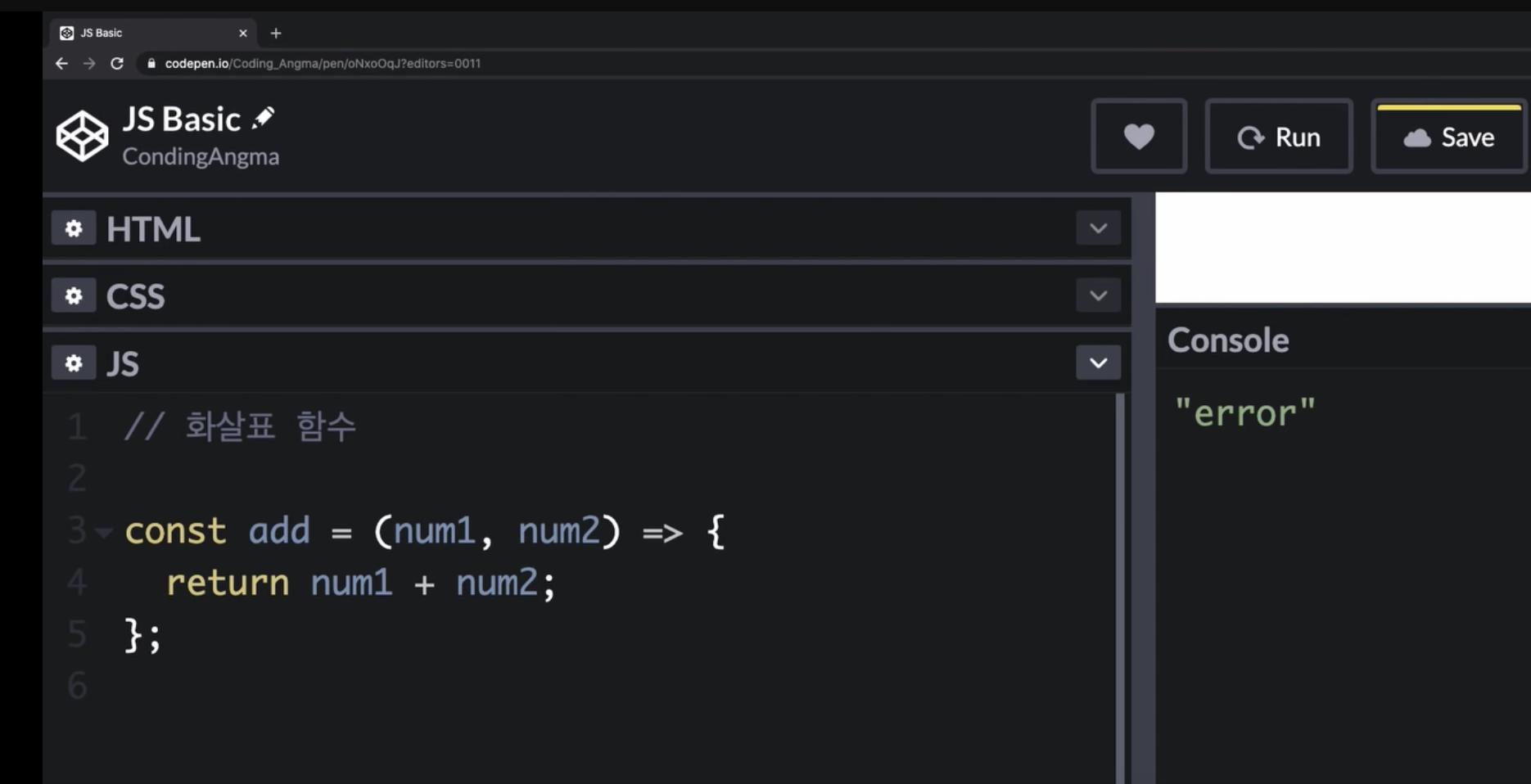Open HTML editor settings gear
This screenshot has width=1531, height=784.
point(74,228)
